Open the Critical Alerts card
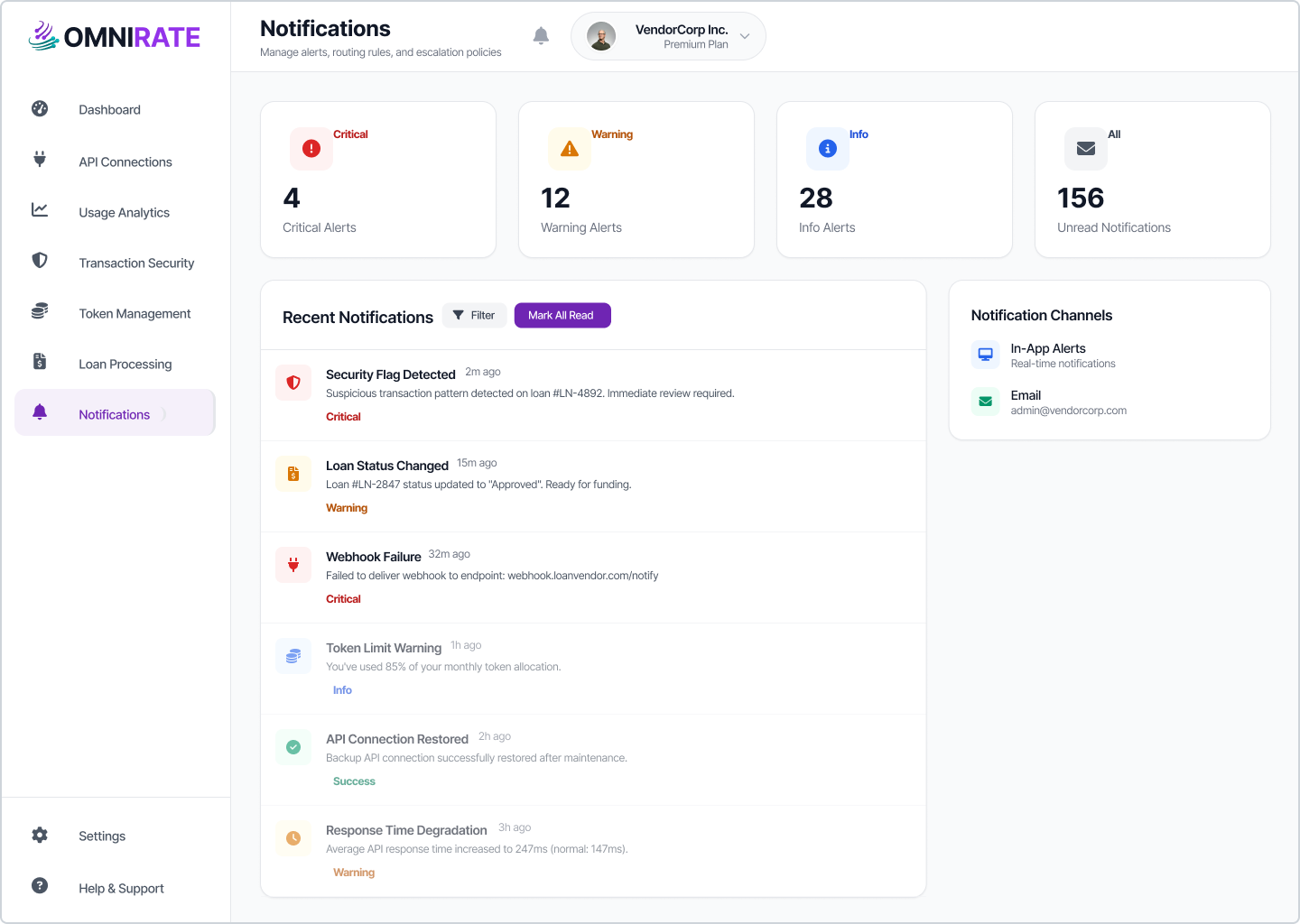The image size is (1300, 924). [378, 180]
